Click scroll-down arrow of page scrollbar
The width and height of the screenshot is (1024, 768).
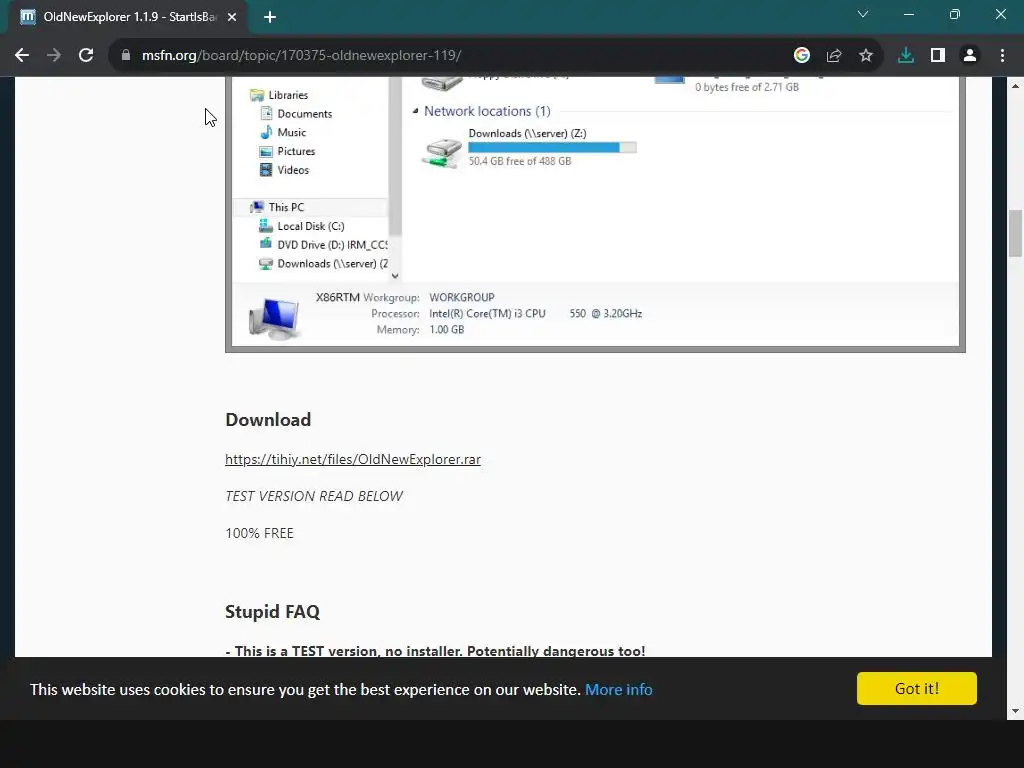pos(1015,711)
